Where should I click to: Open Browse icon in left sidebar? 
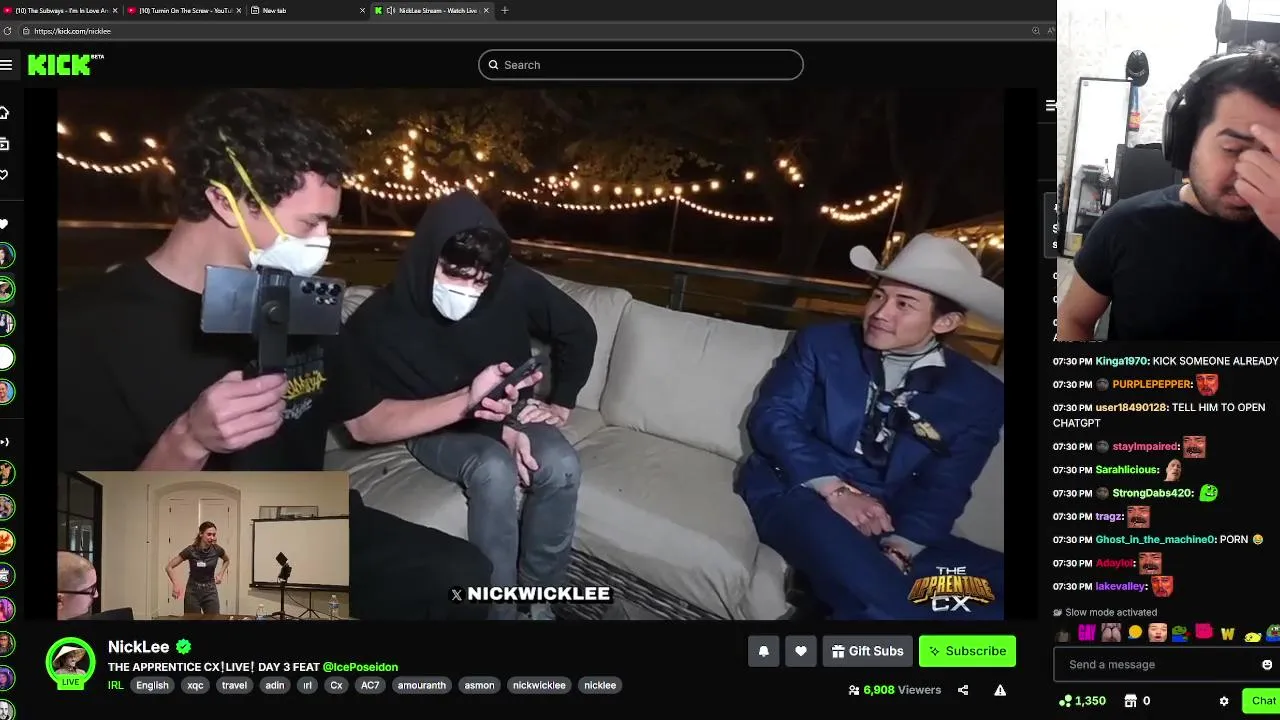pos(5,144)
